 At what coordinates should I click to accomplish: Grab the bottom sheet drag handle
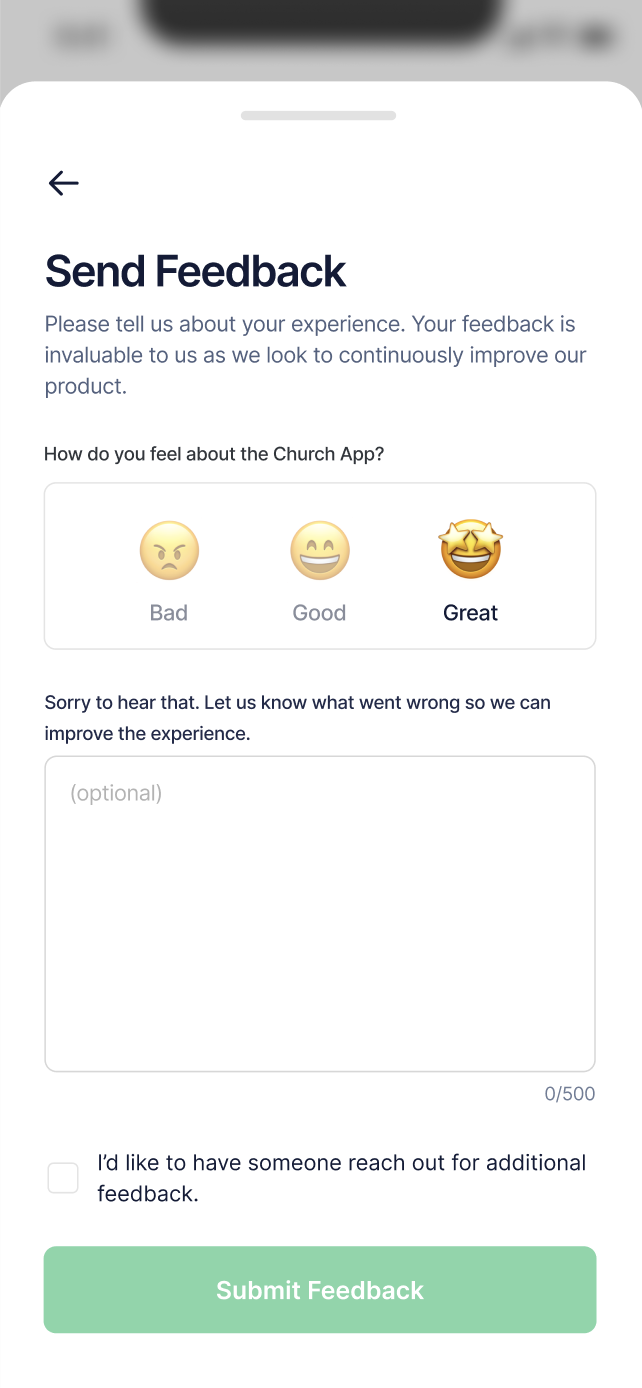(x=319, y=116)
